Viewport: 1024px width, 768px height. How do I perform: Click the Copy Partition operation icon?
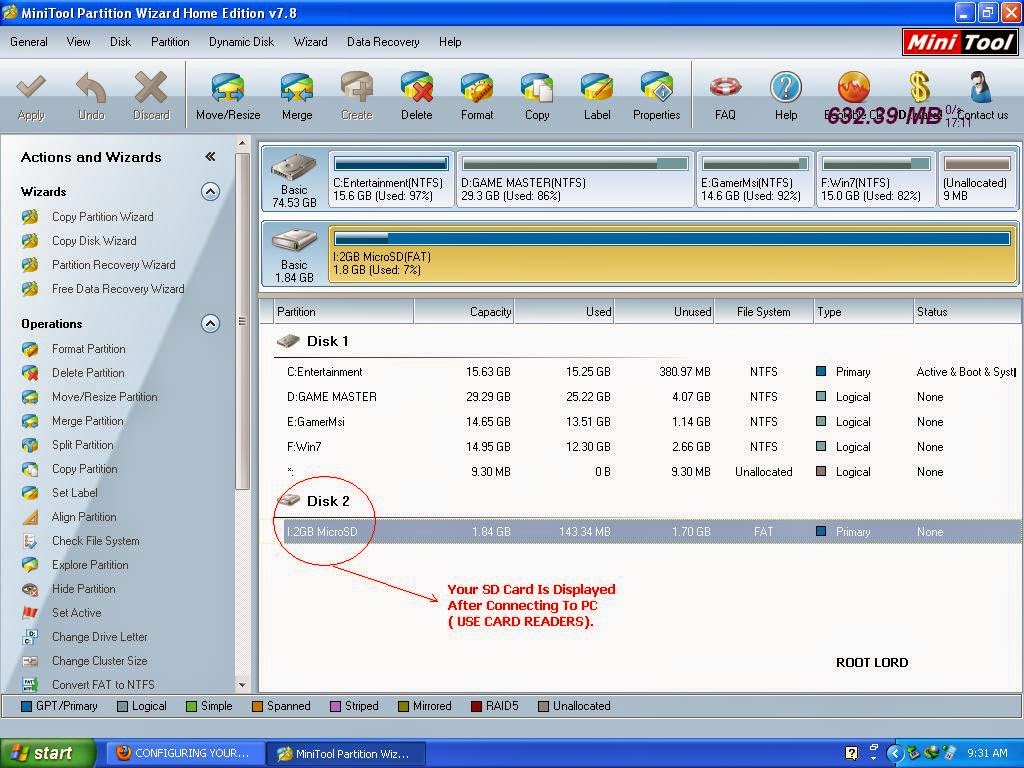tap(30, 469)
